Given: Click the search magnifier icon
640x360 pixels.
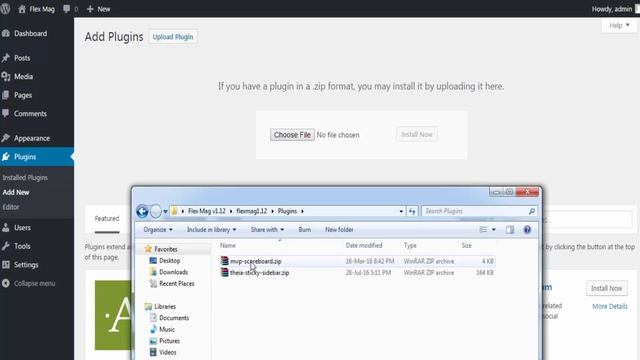Looking at the screenshot, I should tap(531, 211).
